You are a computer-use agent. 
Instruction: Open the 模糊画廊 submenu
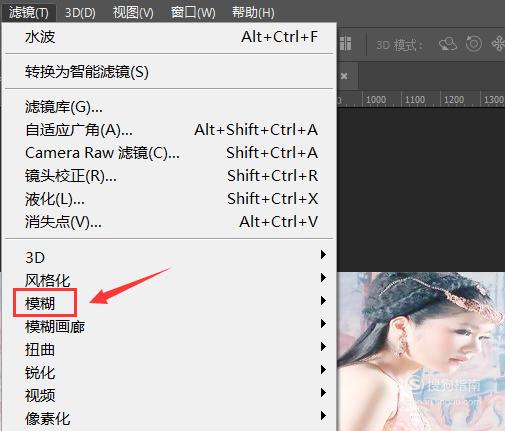169,326
